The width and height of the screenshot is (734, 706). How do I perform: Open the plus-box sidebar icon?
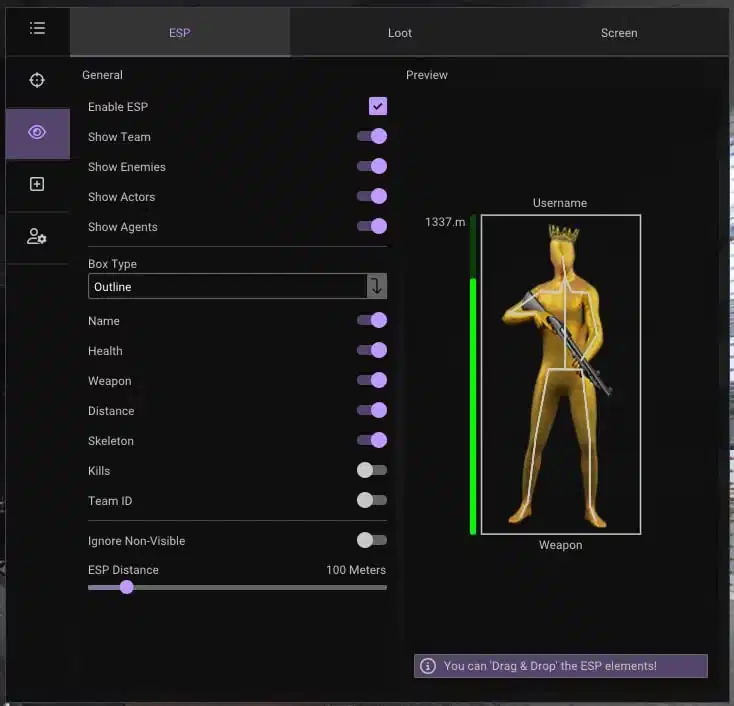tap(37, 184)
